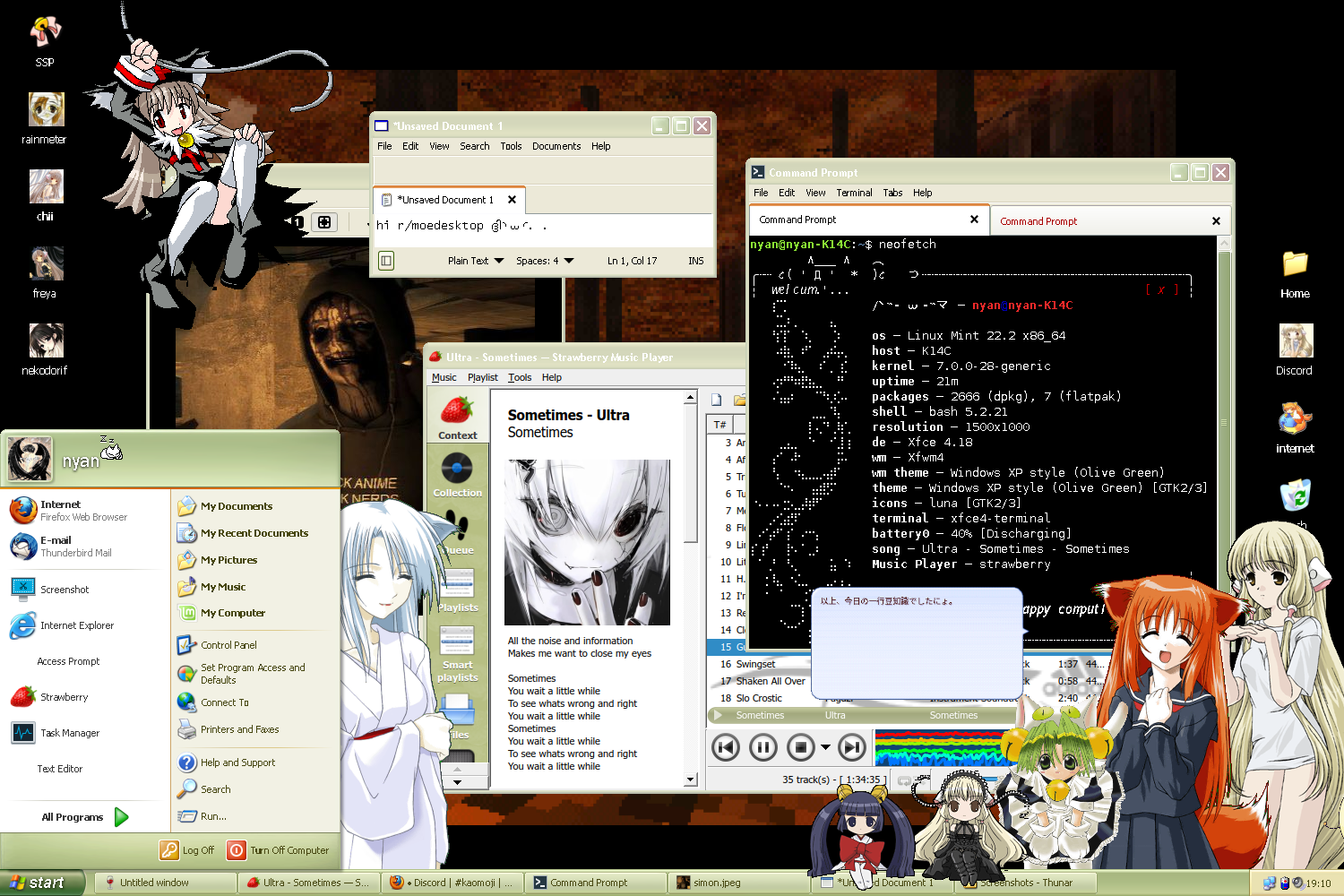1344x896 pixels.
Task: Open Firefox Web Browser from Start menu
Action: [83, 511]
